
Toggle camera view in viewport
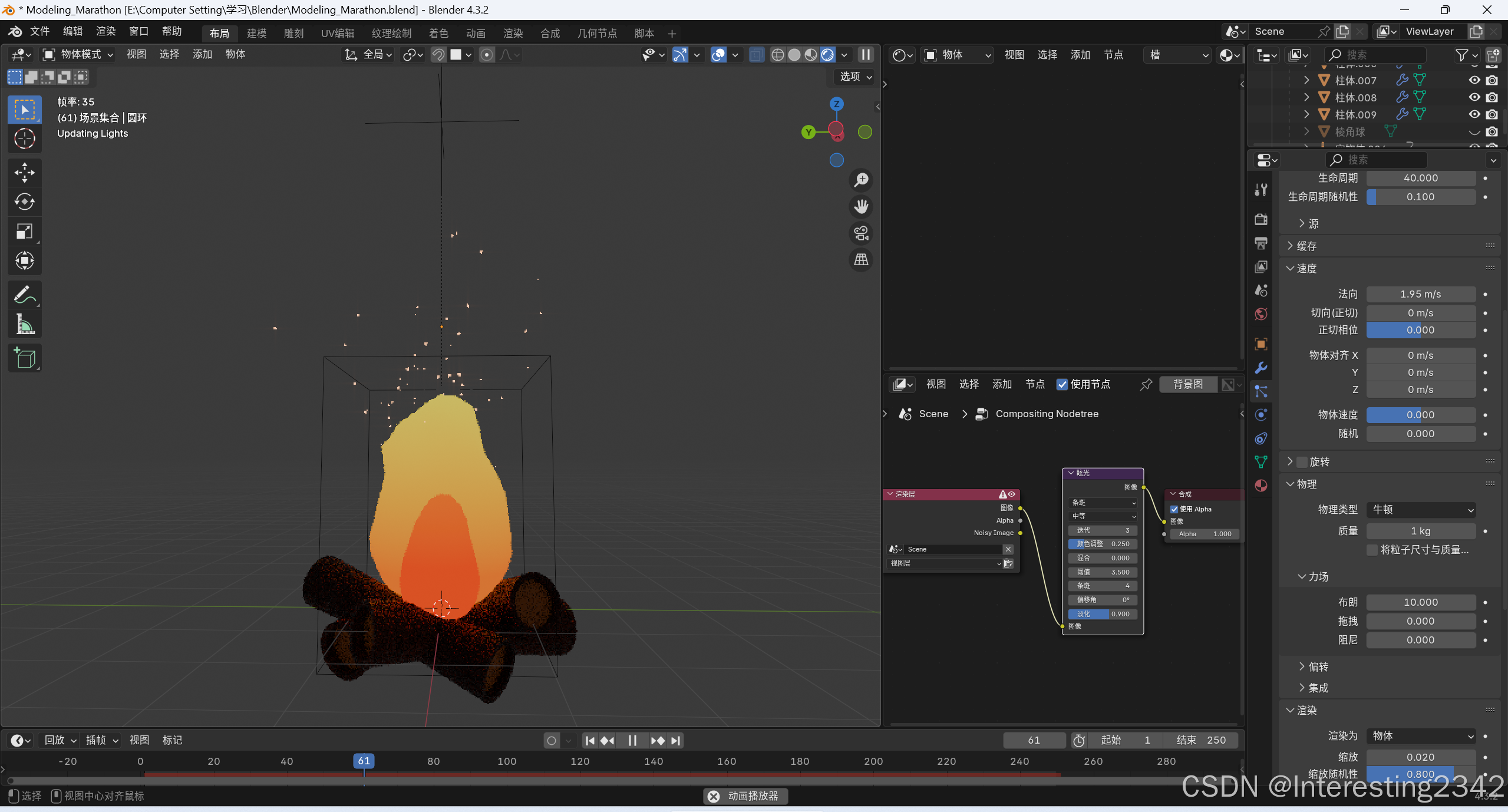862,233
